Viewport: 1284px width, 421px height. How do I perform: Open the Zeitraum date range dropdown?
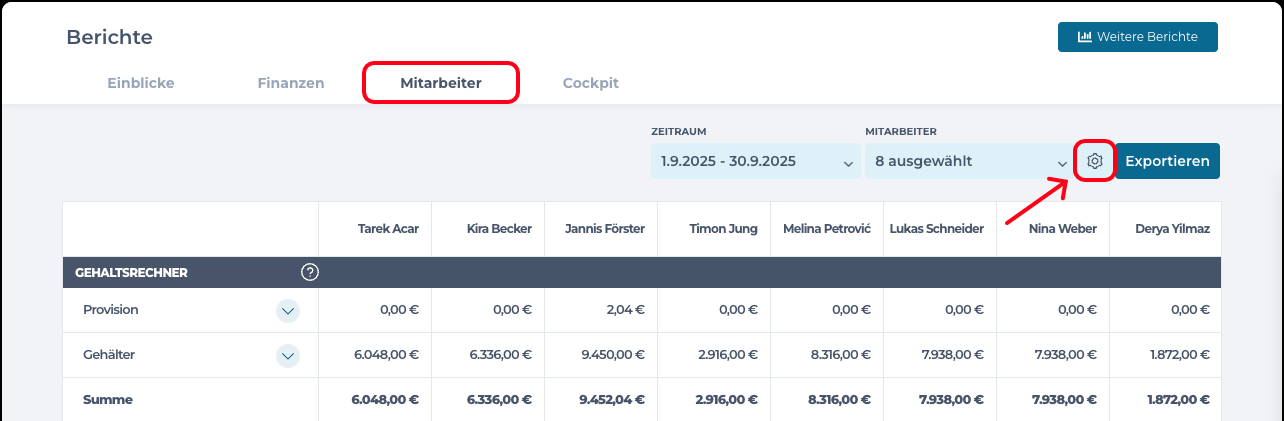click(755, 161)
